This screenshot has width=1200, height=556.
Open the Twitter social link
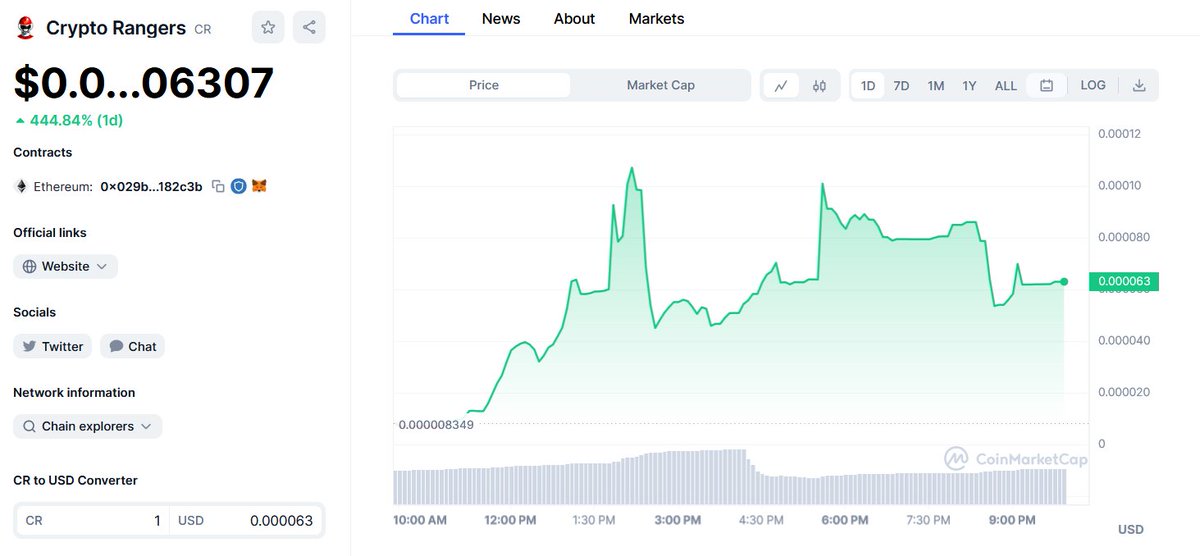click(x=53, y=346)
